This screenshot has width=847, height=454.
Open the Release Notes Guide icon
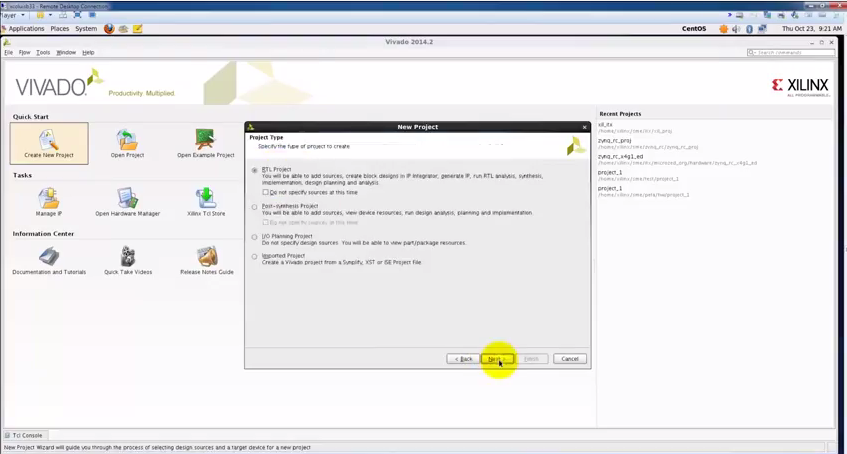pyautogui.click(x=207, y=257)
